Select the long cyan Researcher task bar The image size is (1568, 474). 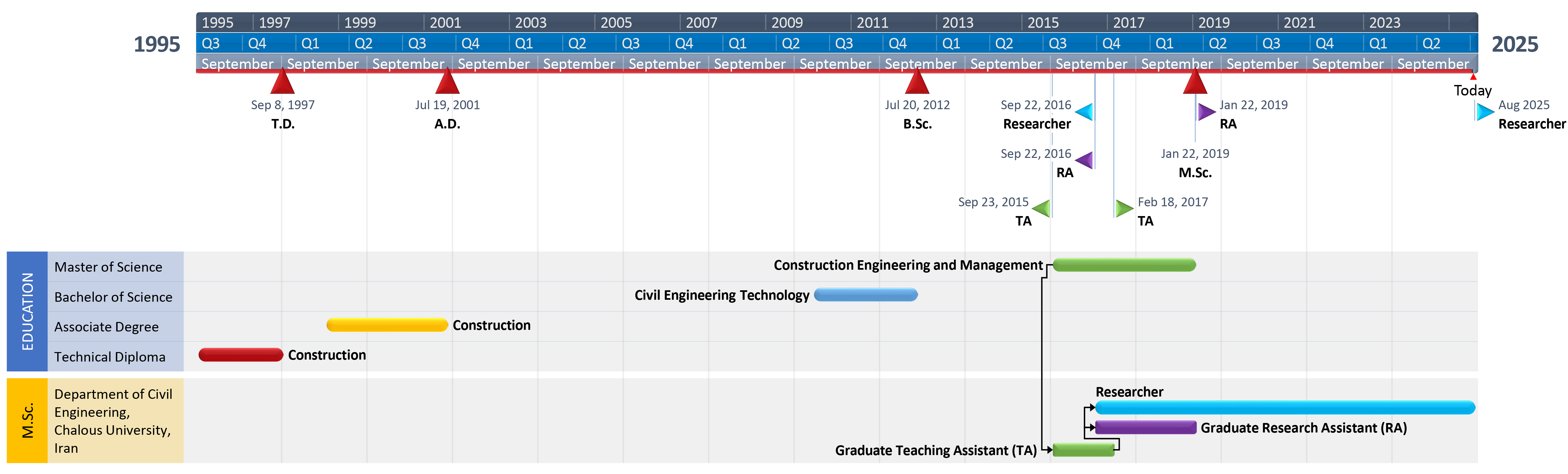[x=1284, y=408]
